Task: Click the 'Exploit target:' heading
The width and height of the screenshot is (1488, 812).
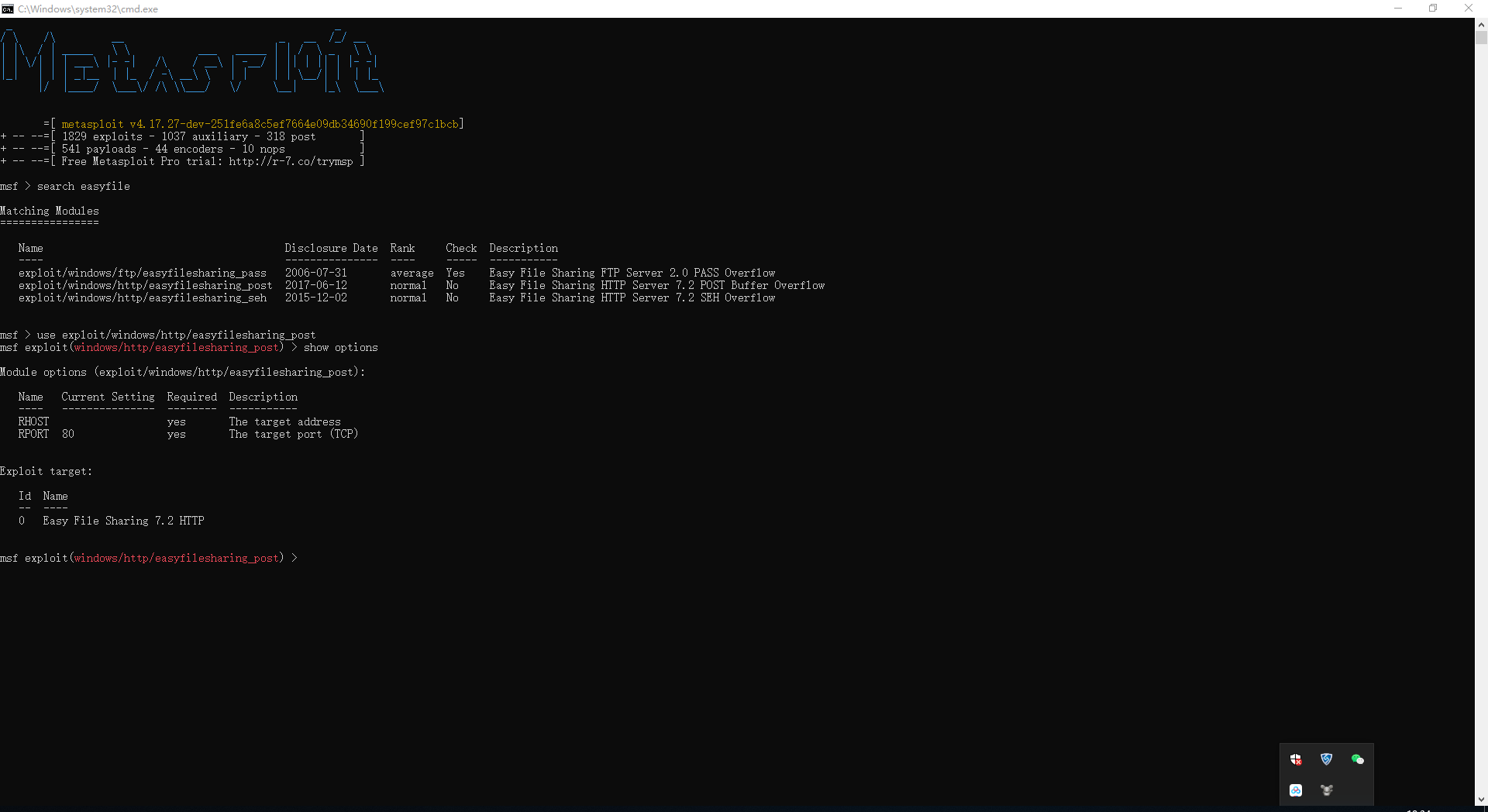Action: pos(46,471)
